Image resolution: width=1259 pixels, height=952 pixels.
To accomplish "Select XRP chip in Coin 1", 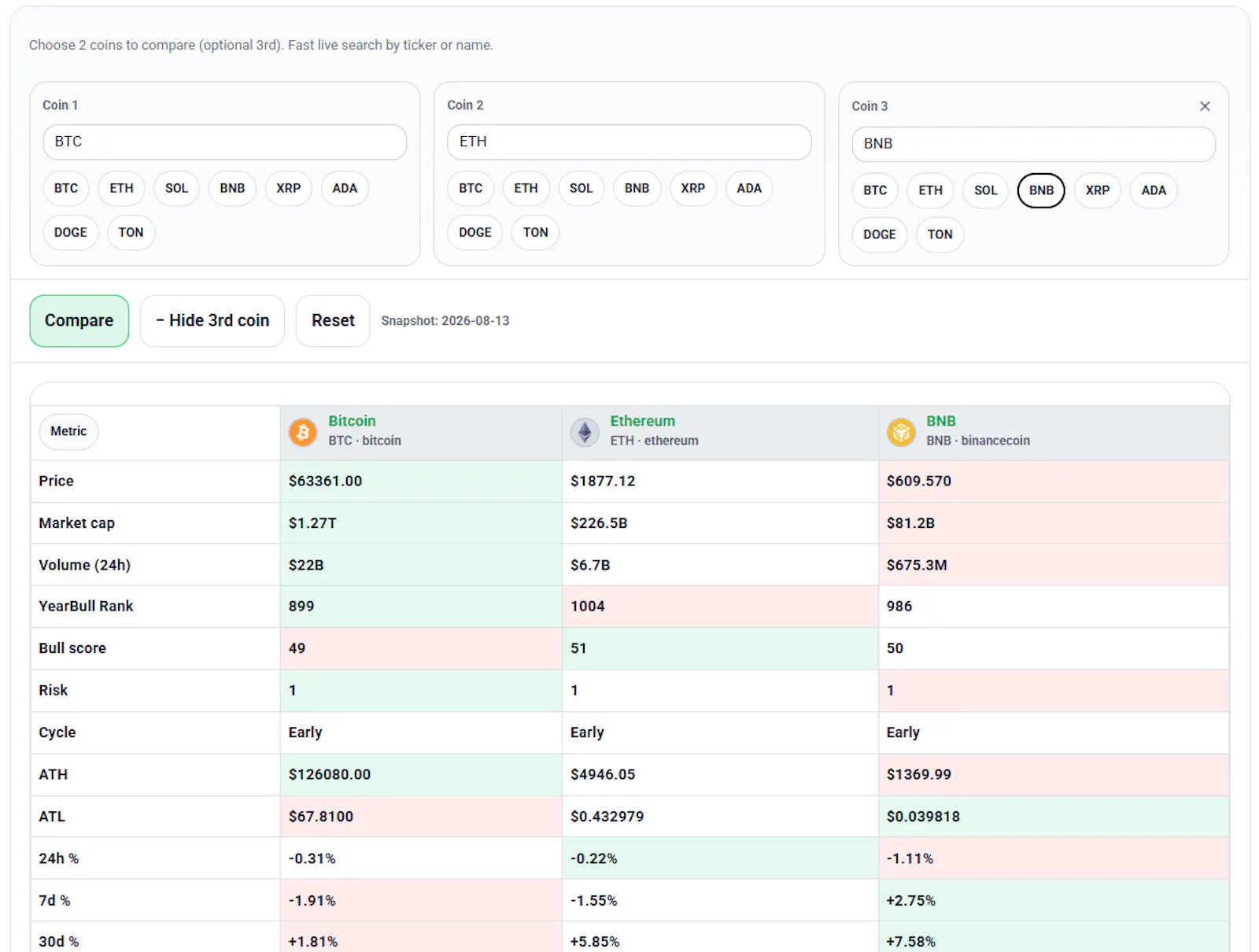I will [x=289, y=189].
